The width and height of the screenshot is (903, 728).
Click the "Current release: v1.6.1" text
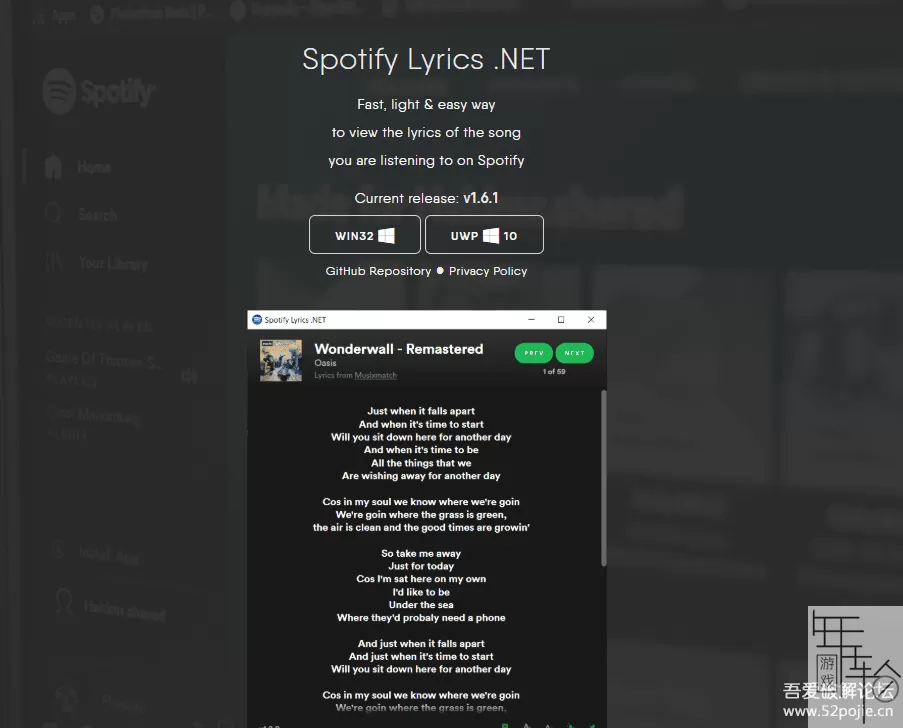[426, 198]
